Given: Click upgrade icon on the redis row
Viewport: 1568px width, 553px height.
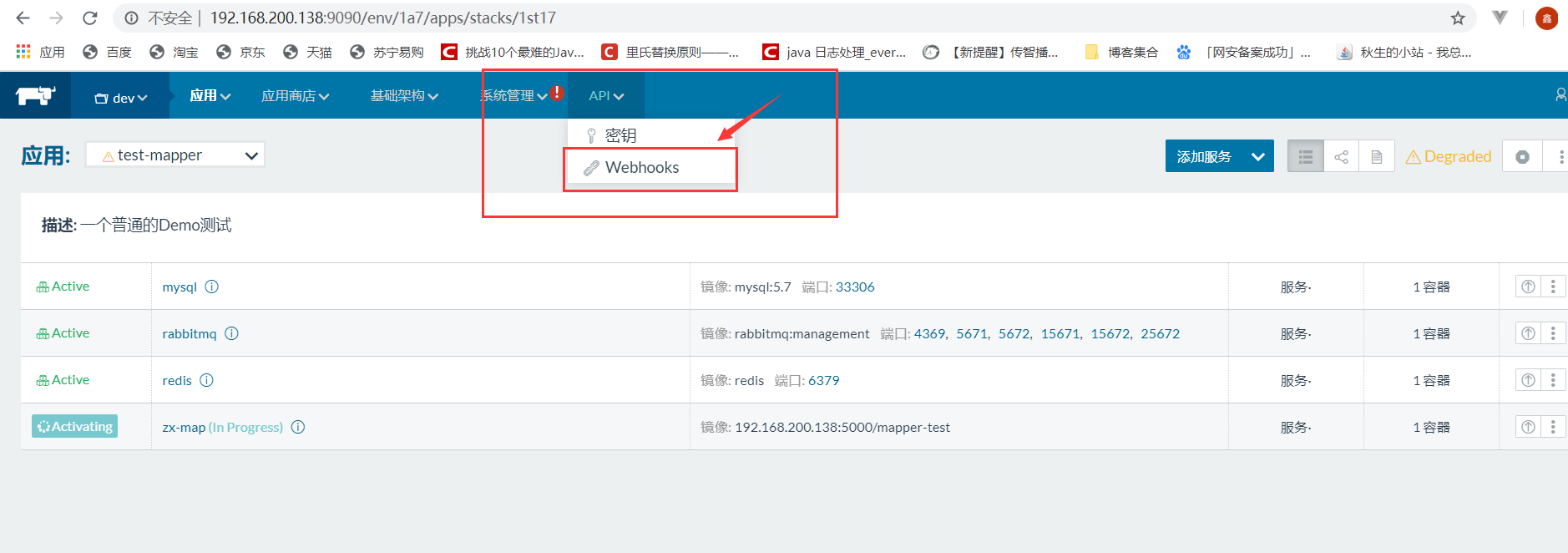Looking at the screenshot, I should (x=1528, y=380).
